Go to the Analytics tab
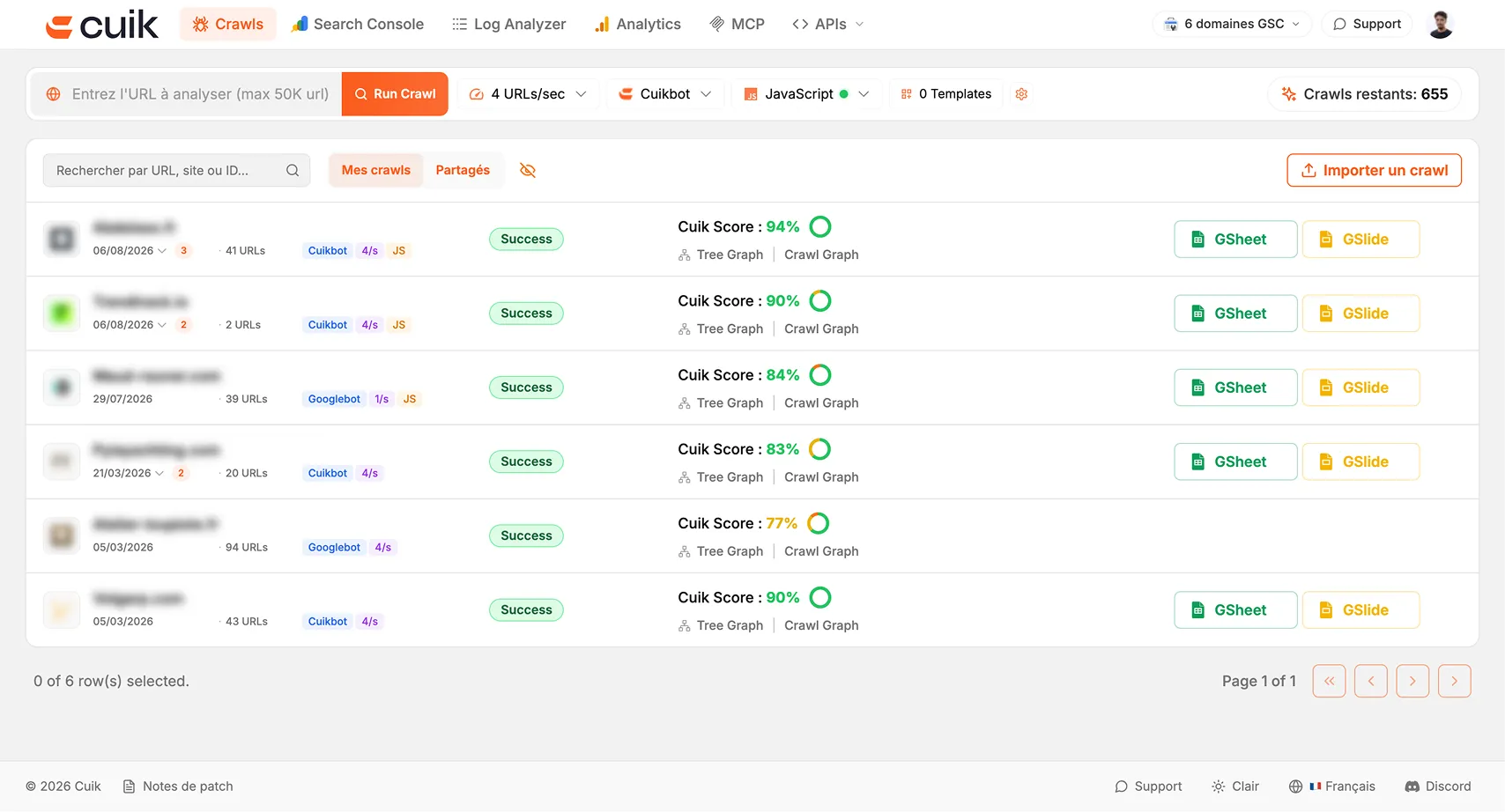The image size is (1505, 812). tap(638, 24)
